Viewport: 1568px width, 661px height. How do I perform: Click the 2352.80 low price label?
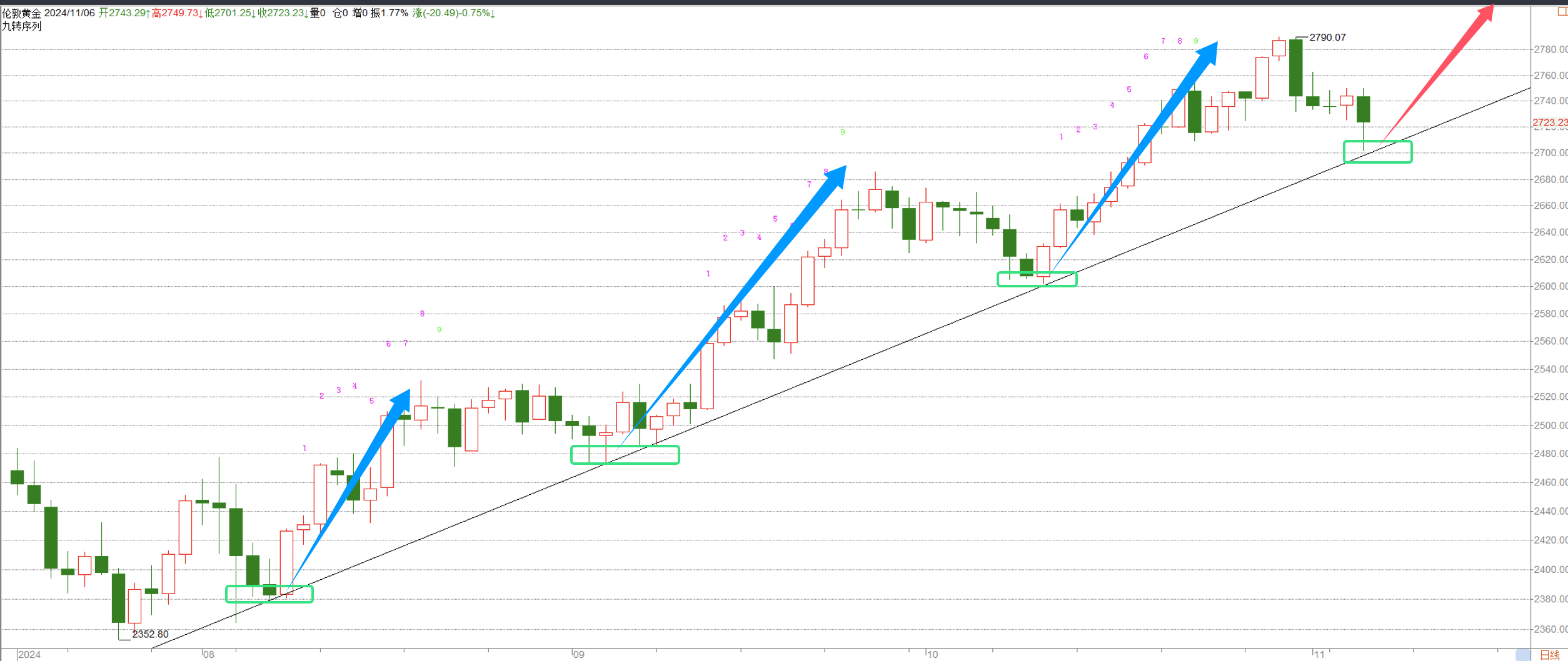pyautogui.click(x=150, y=634)
